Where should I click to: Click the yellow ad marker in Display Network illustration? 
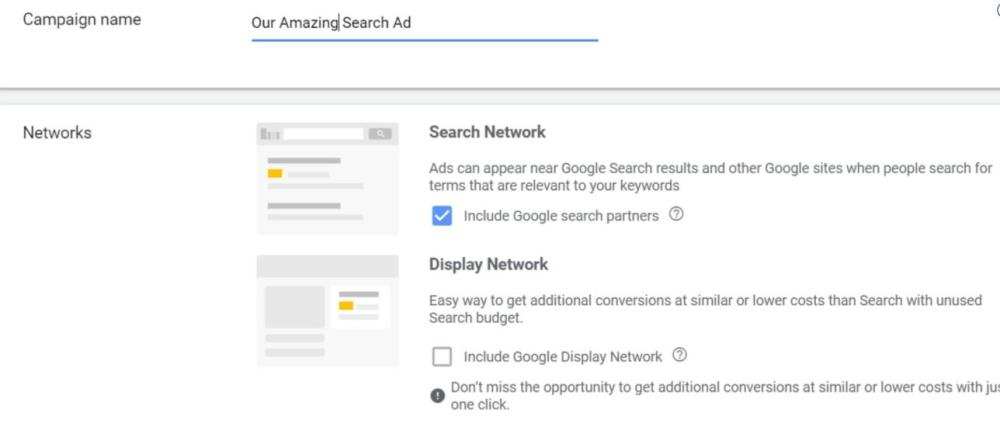pos(346,305)
